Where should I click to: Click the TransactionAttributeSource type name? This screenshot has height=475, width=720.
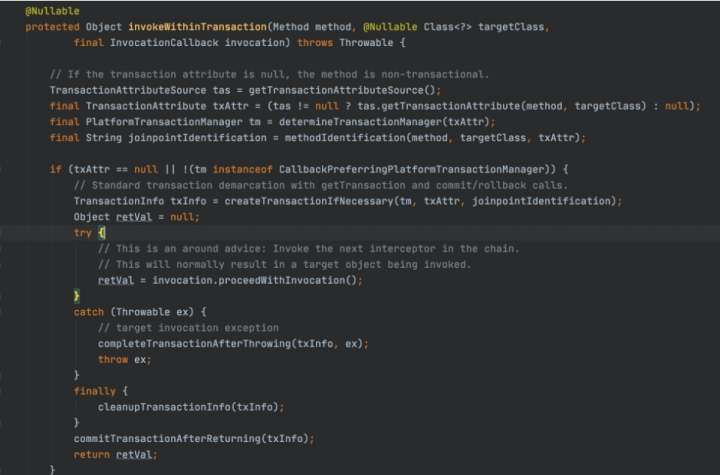click(x=128, y=90)
